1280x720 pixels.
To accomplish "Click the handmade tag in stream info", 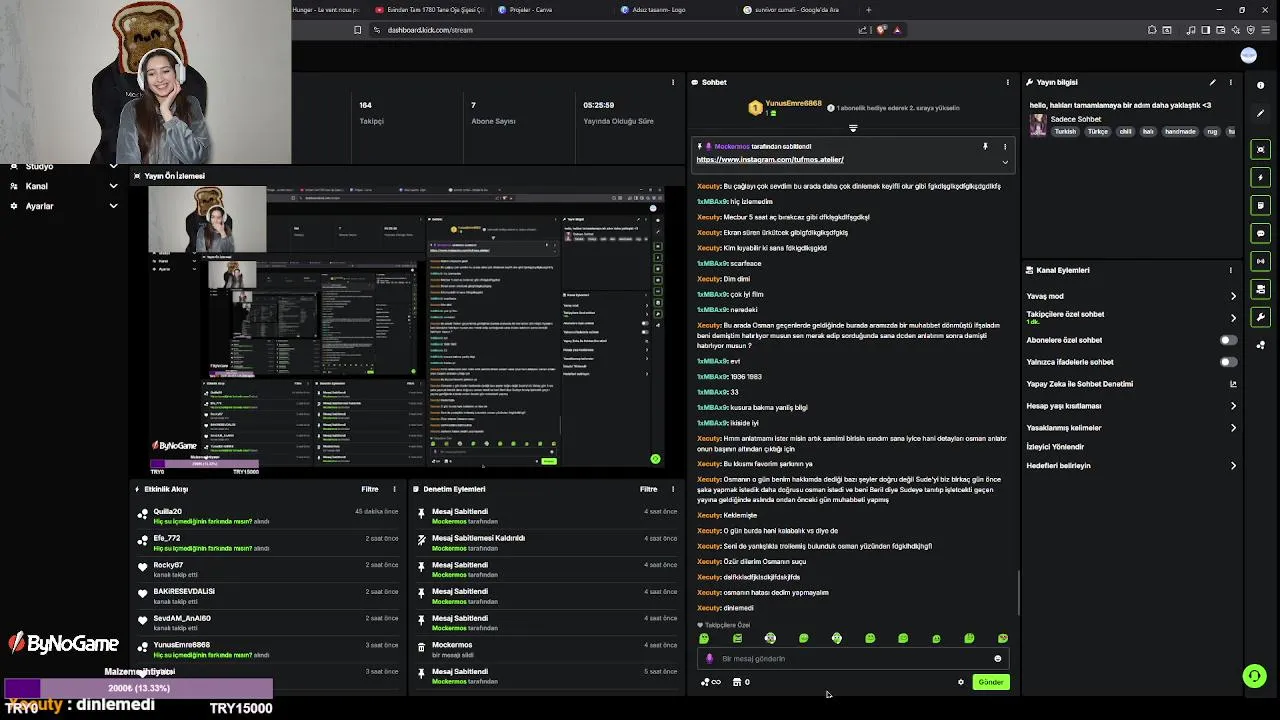I will pyautogui.click(x=1180, y=132).
